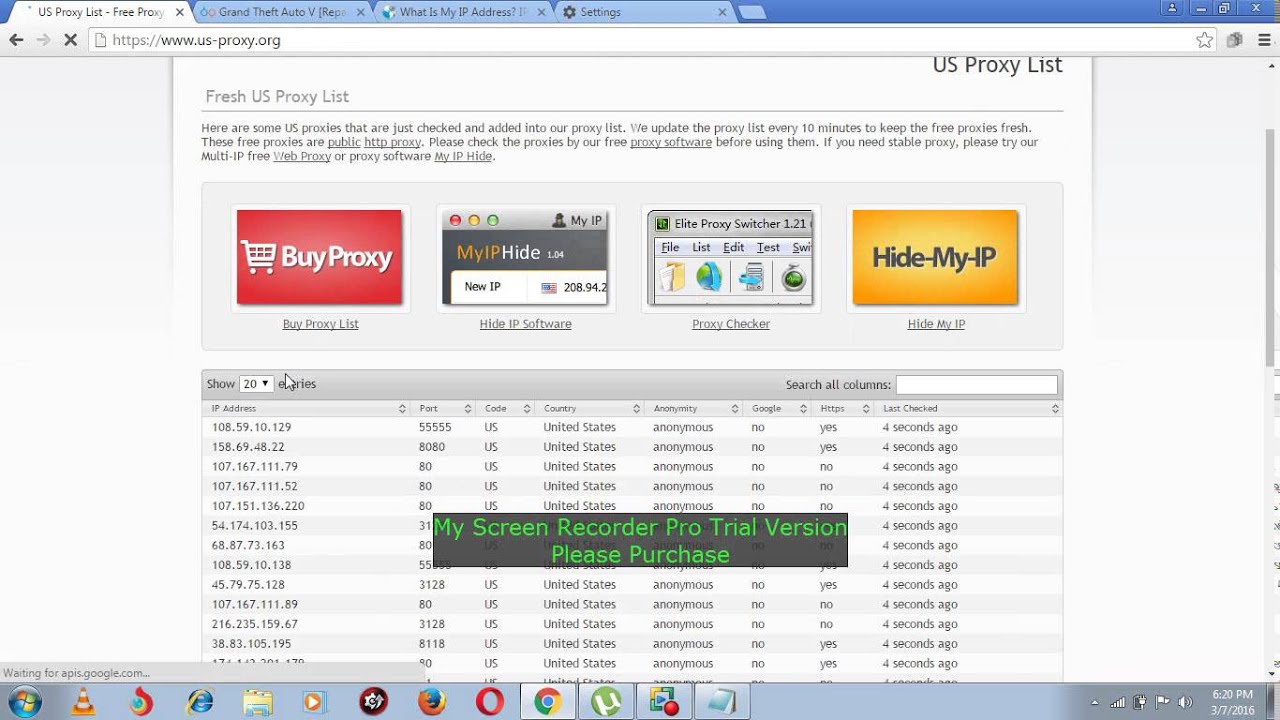
Task: Open the Windows Start menu
Action: pyautogui.click(x=26, y=702)
